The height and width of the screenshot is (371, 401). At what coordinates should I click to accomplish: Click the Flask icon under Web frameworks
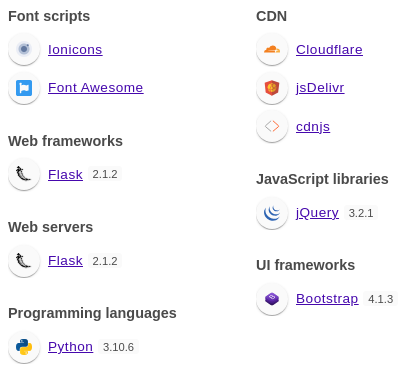point(24,174)
